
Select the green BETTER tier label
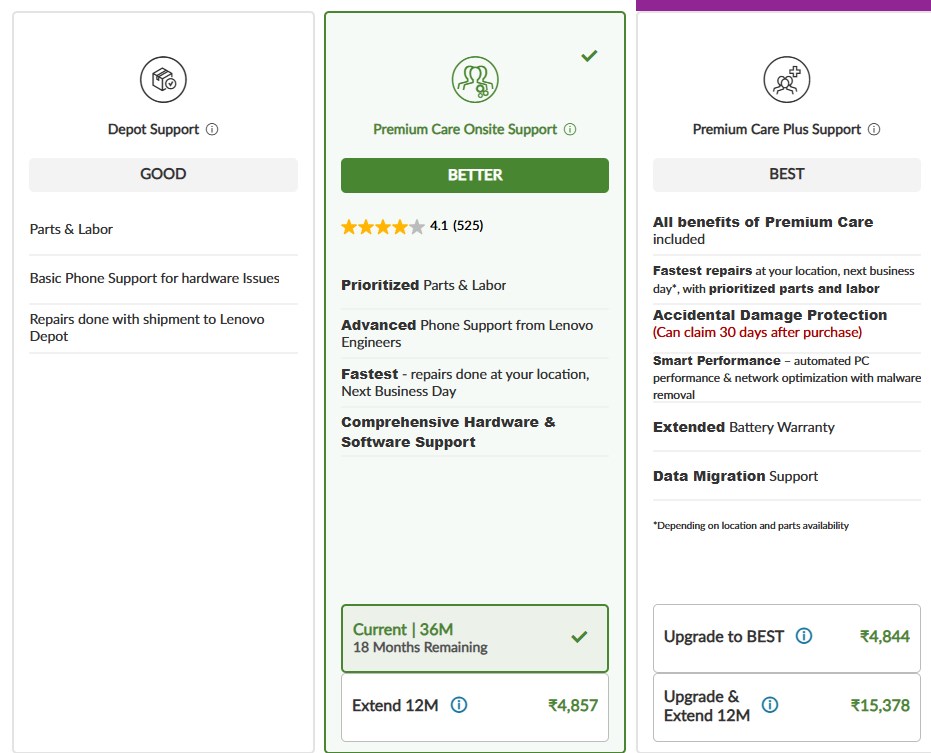click(x=475, y=175)
